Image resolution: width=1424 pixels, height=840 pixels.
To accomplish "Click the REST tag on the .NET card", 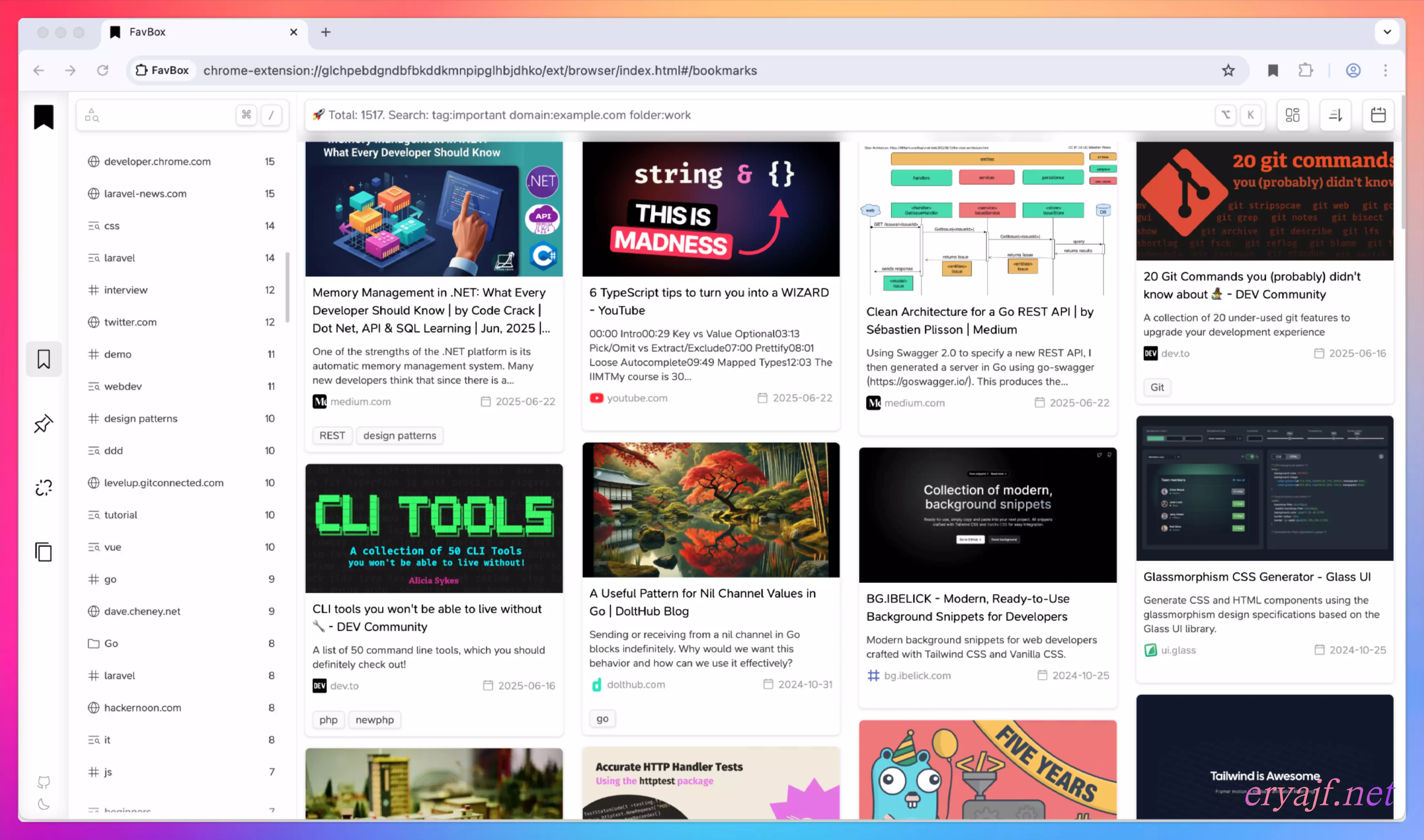I will click(332, 435).
